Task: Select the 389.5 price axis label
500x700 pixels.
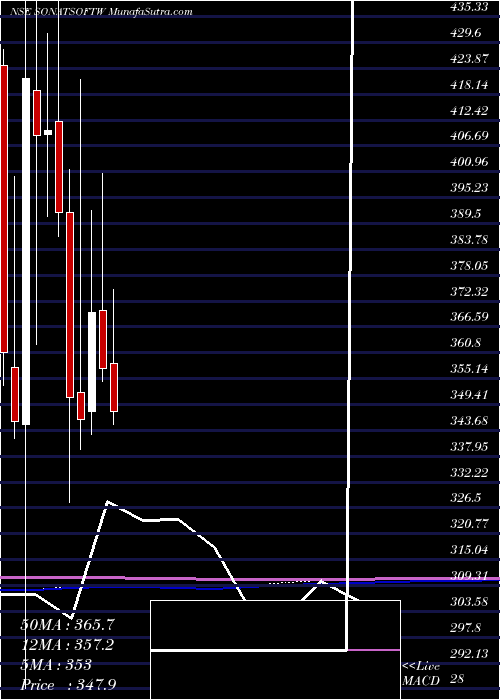Action: (465, 214)
